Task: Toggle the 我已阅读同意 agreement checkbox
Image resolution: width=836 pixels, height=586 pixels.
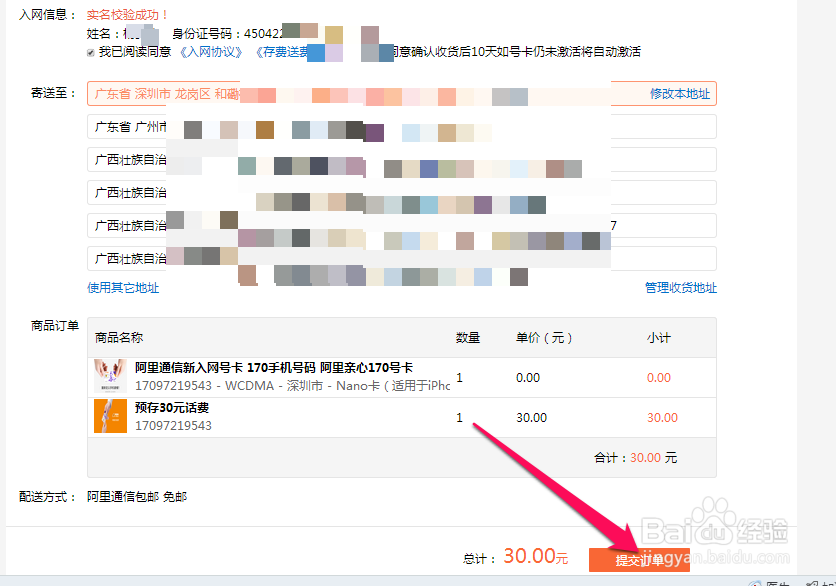Action: pos(91,52)
